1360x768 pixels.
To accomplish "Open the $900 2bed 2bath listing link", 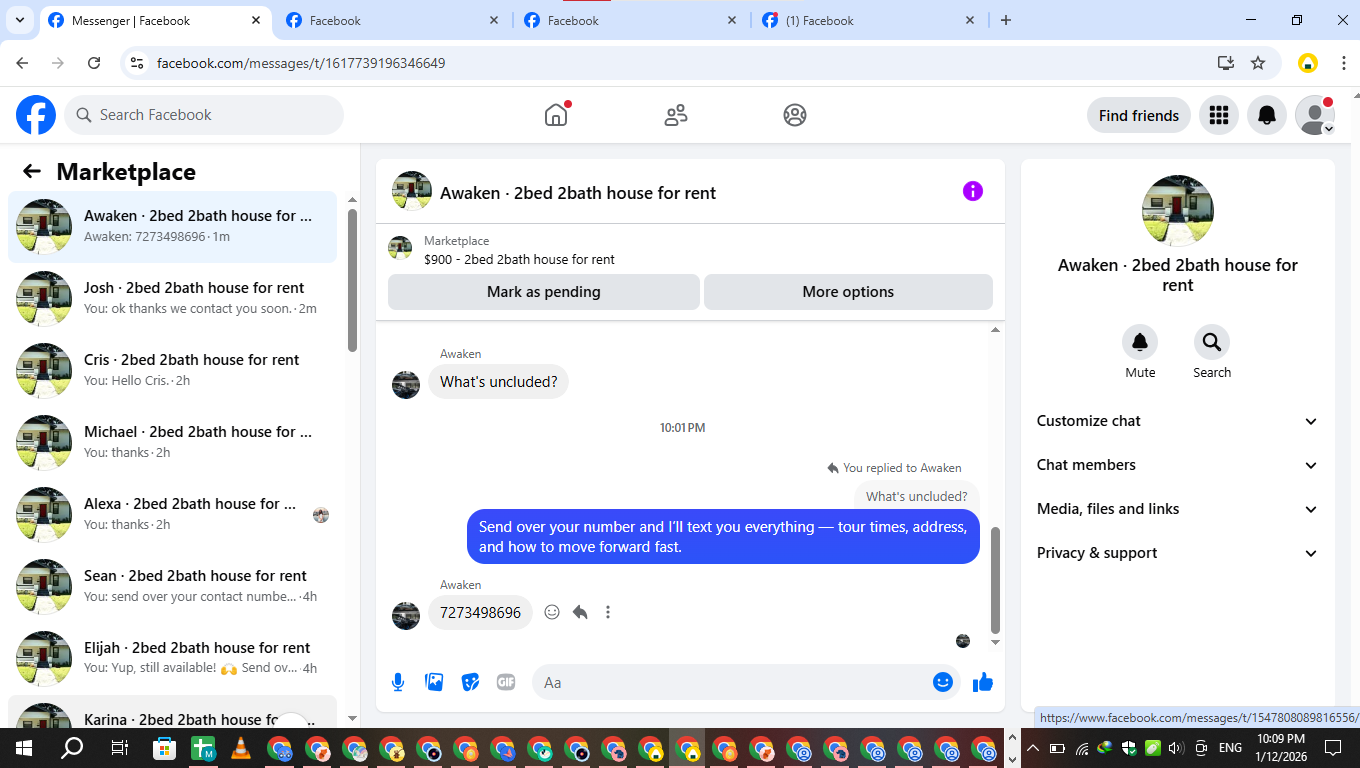I will (519, 259).
